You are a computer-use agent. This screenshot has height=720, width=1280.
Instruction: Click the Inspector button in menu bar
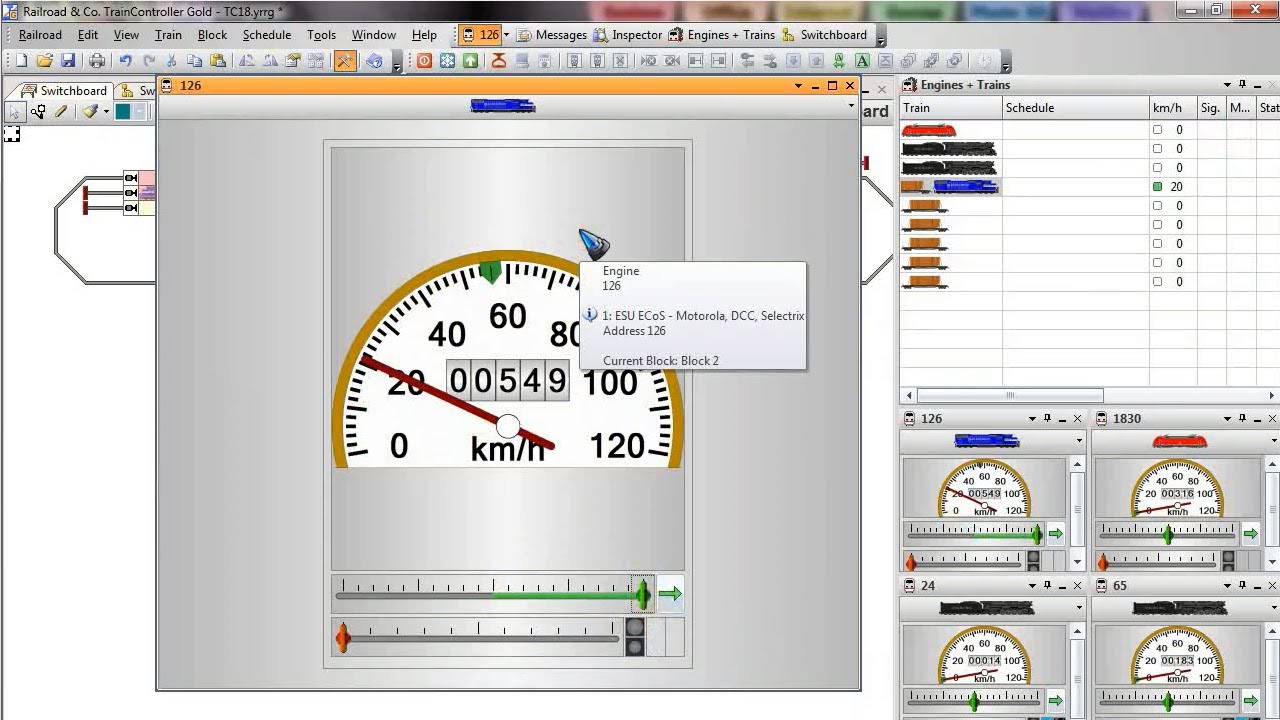(628, 35)
